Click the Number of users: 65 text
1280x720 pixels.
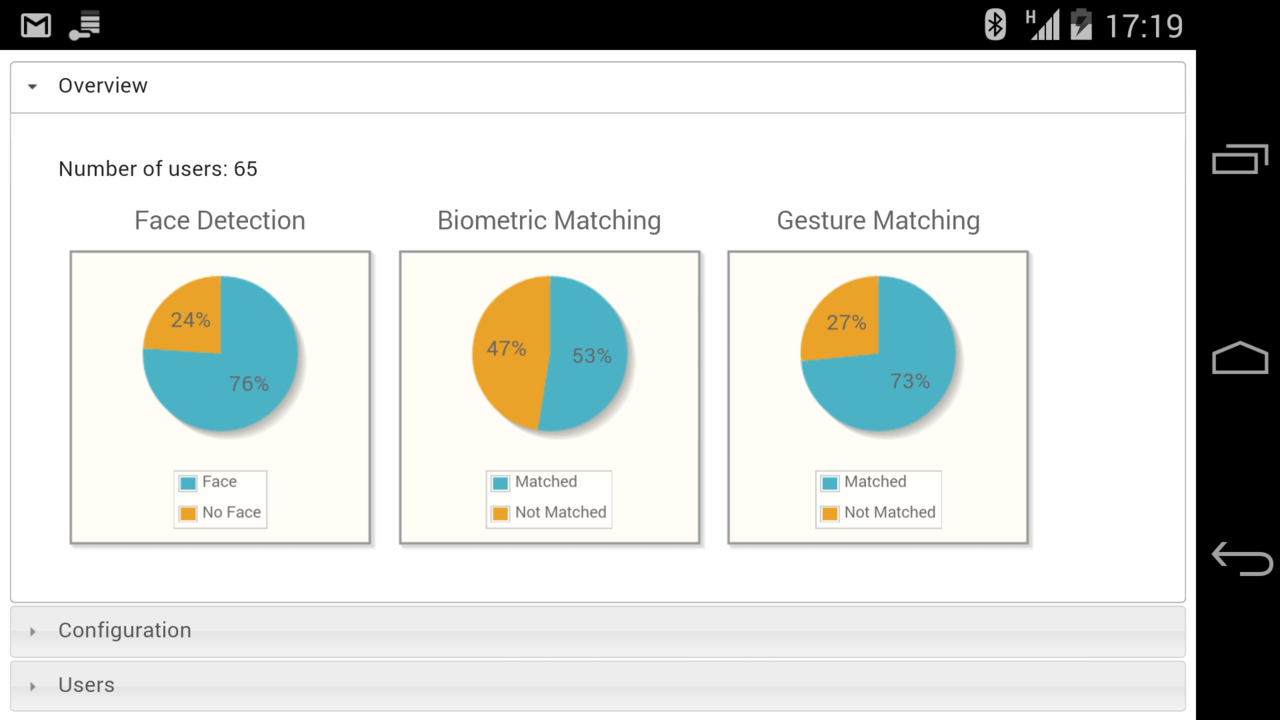click(x=158, y=169)
